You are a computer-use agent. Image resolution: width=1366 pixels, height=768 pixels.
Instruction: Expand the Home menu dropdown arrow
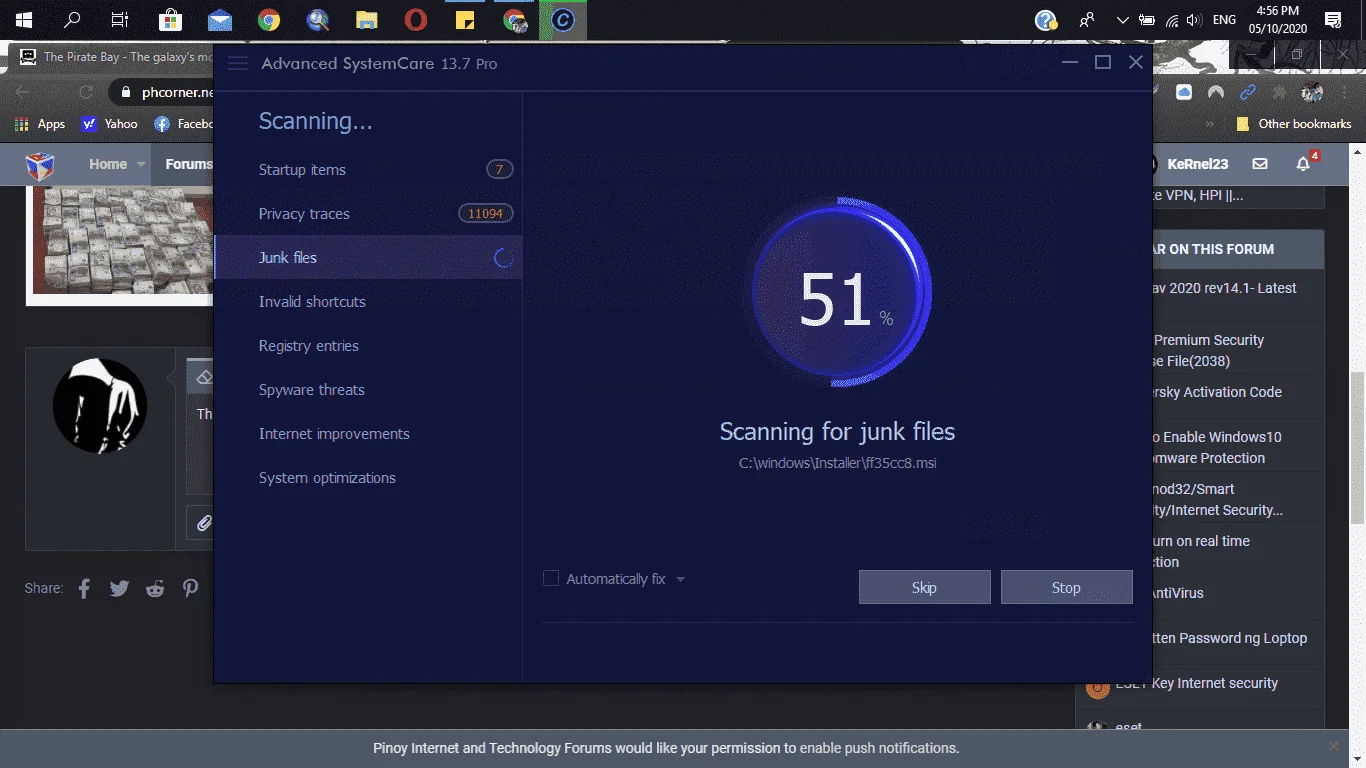142,164
